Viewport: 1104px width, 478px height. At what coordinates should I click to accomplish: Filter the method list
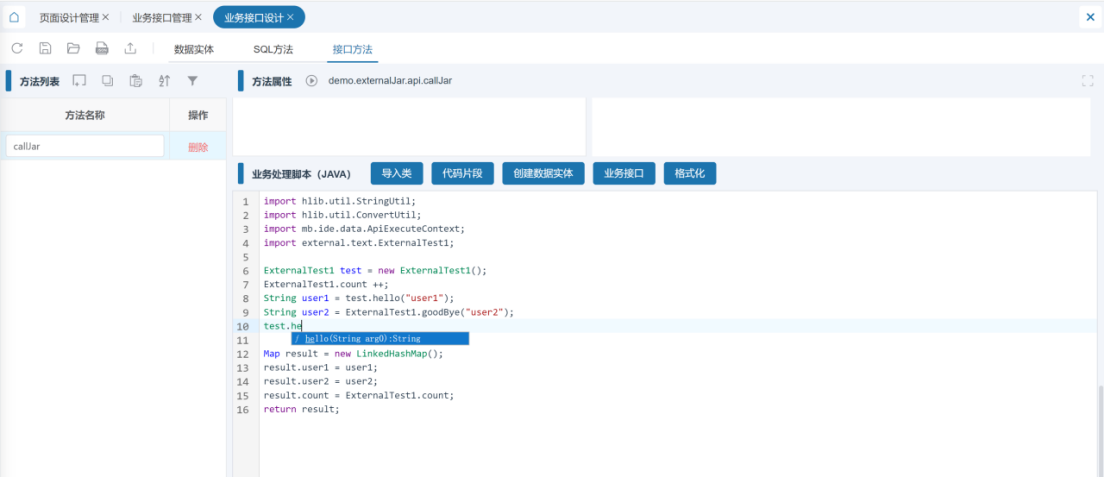click(x=192, y=81)
